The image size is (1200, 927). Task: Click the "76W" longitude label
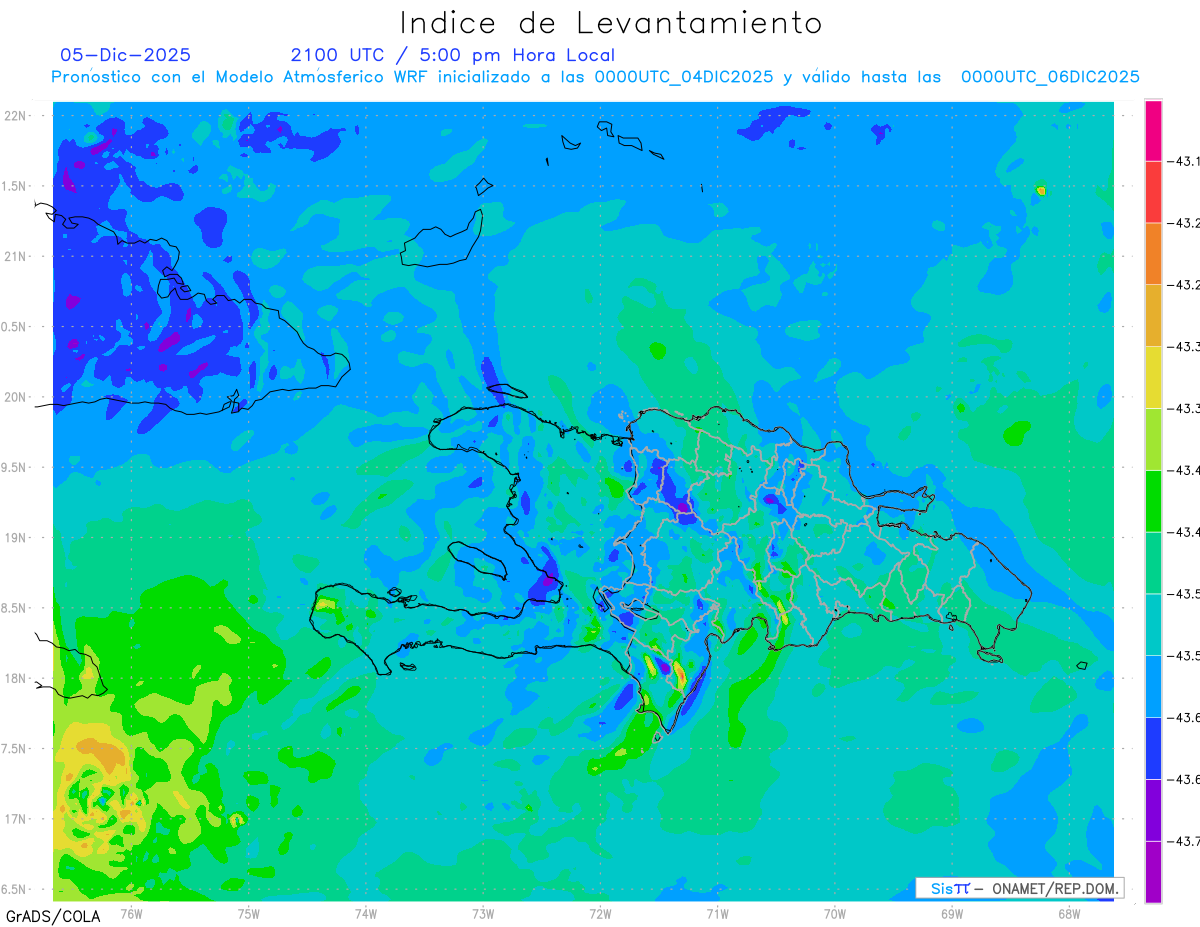point(132,913)
